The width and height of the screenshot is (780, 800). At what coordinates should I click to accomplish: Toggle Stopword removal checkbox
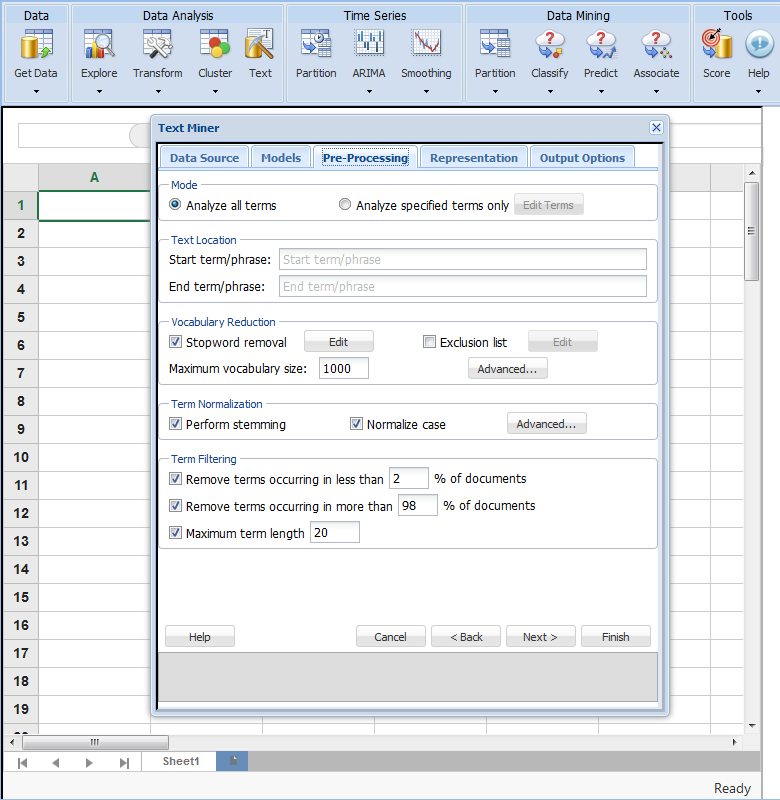pyautogui.click(x=175, y=342)
